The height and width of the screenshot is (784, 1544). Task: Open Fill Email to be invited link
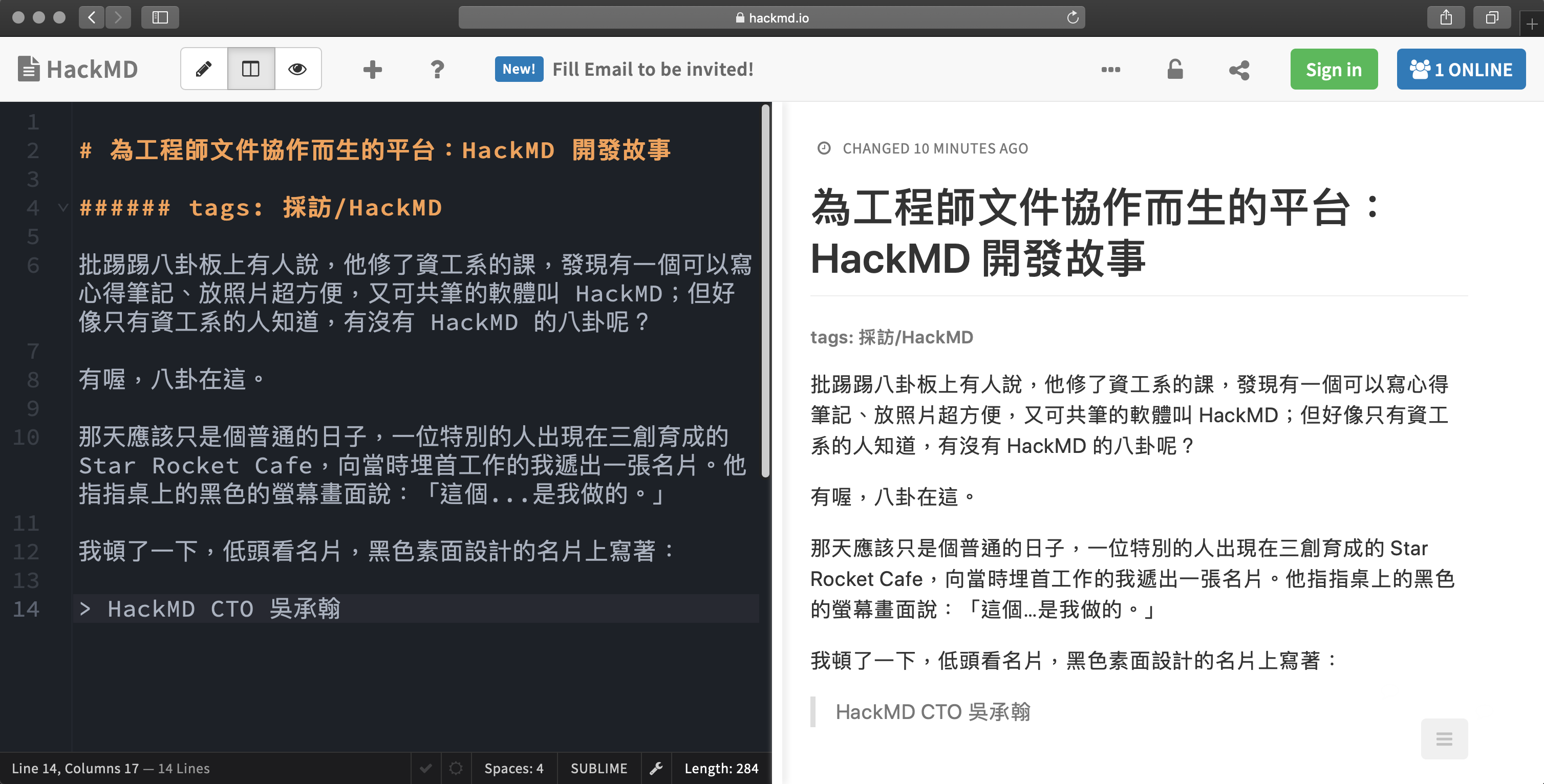(653, 69)
